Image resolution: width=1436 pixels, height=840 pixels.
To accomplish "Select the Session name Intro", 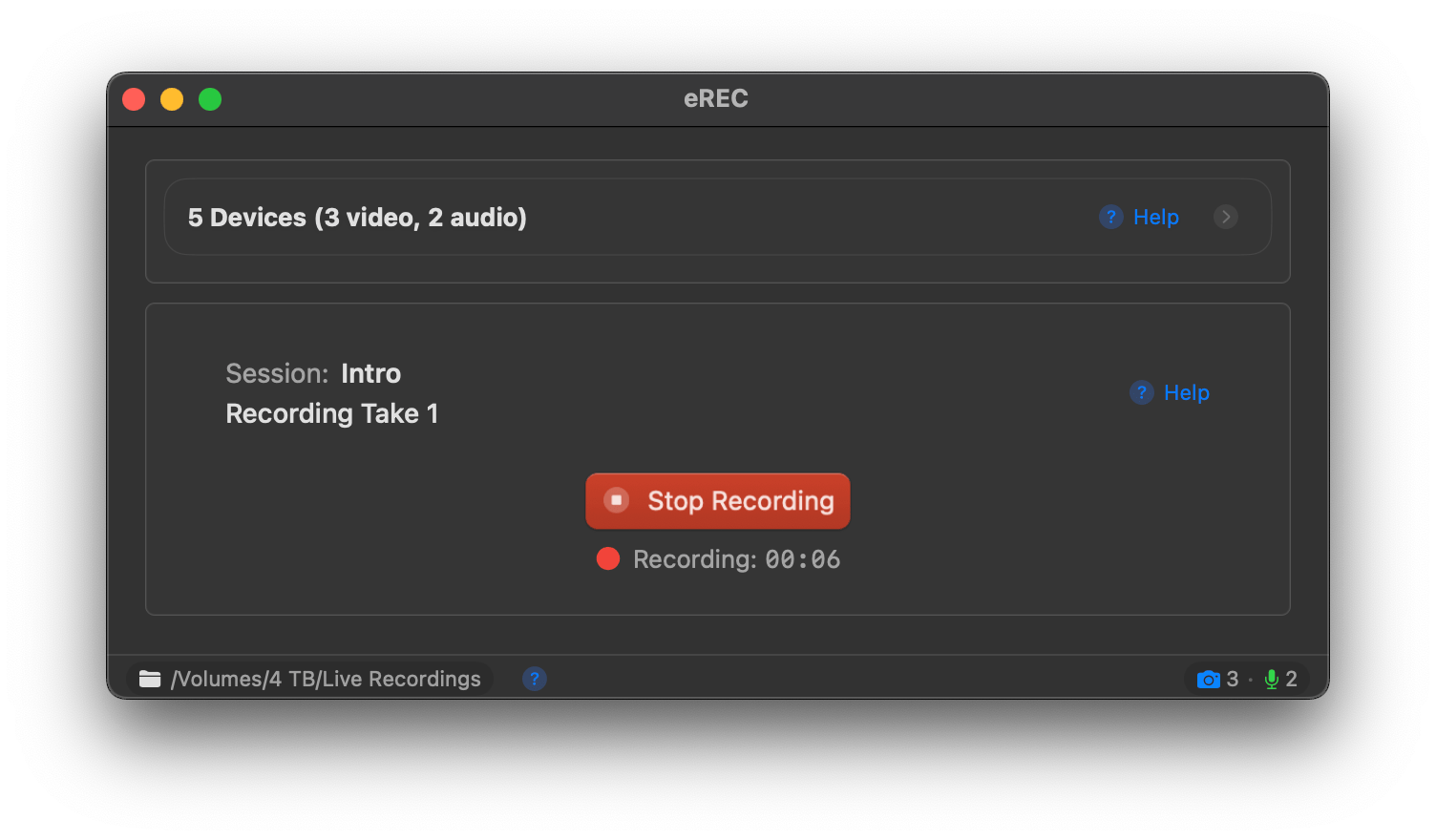I will [x=371, y=373].
